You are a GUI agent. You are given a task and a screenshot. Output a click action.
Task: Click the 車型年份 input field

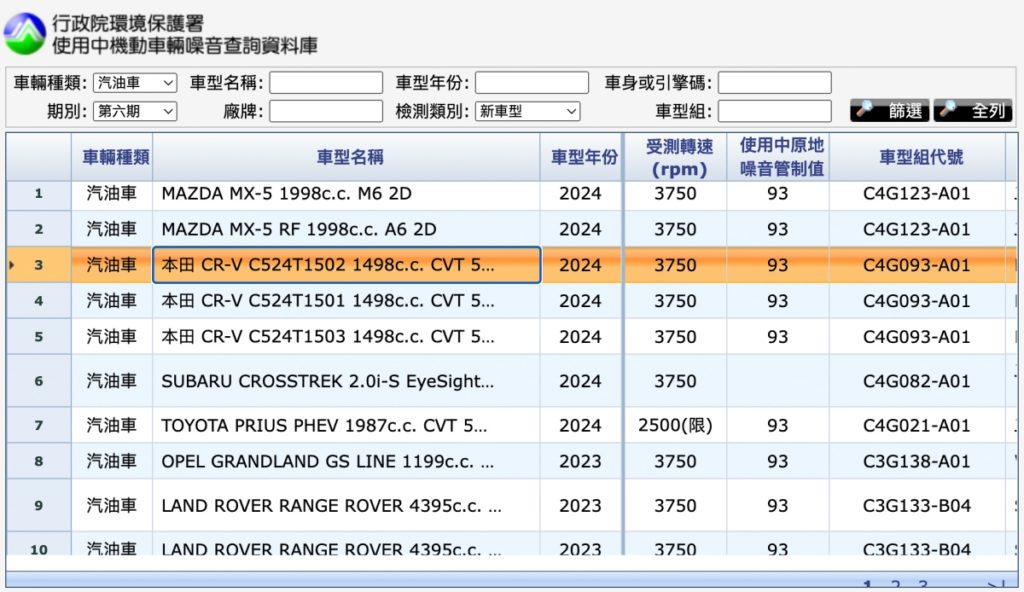tap(532, 83)
